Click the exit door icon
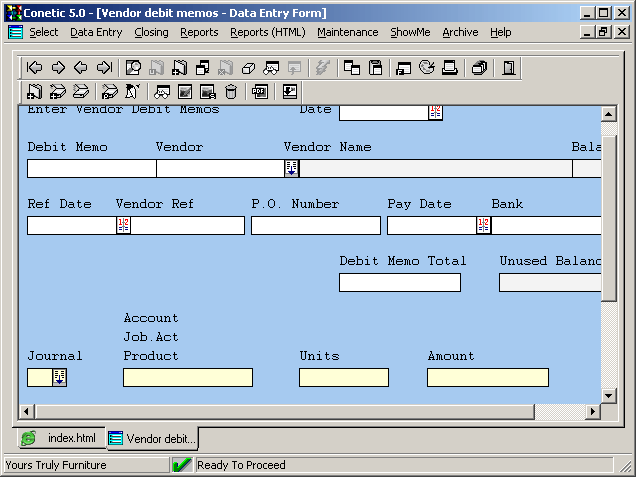The image size is (636, 477). 508,68
